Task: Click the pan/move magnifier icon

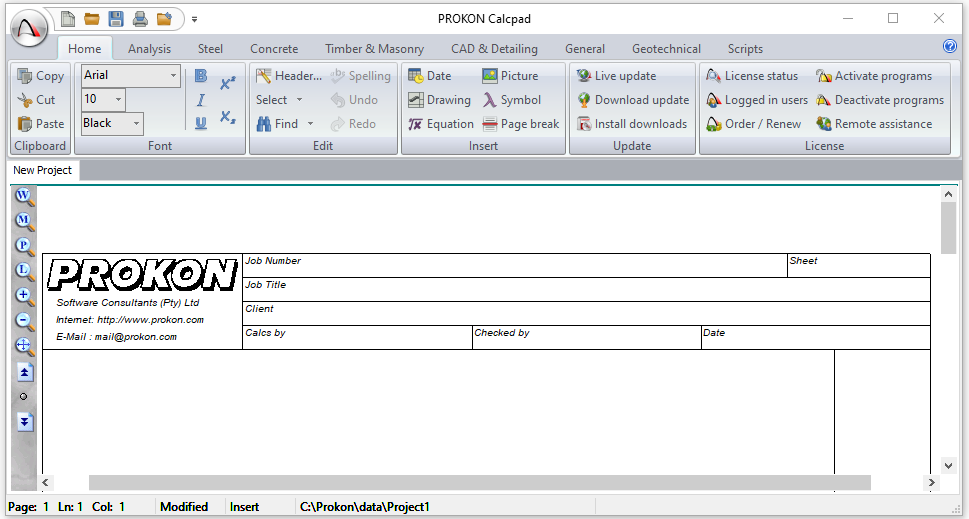Action: (x=24, y=345)
